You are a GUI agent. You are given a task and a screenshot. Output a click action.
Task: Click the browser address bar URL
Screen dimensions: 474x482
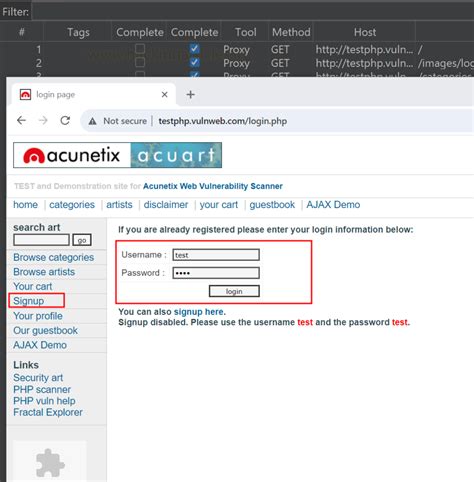click(x=223, y=121)
